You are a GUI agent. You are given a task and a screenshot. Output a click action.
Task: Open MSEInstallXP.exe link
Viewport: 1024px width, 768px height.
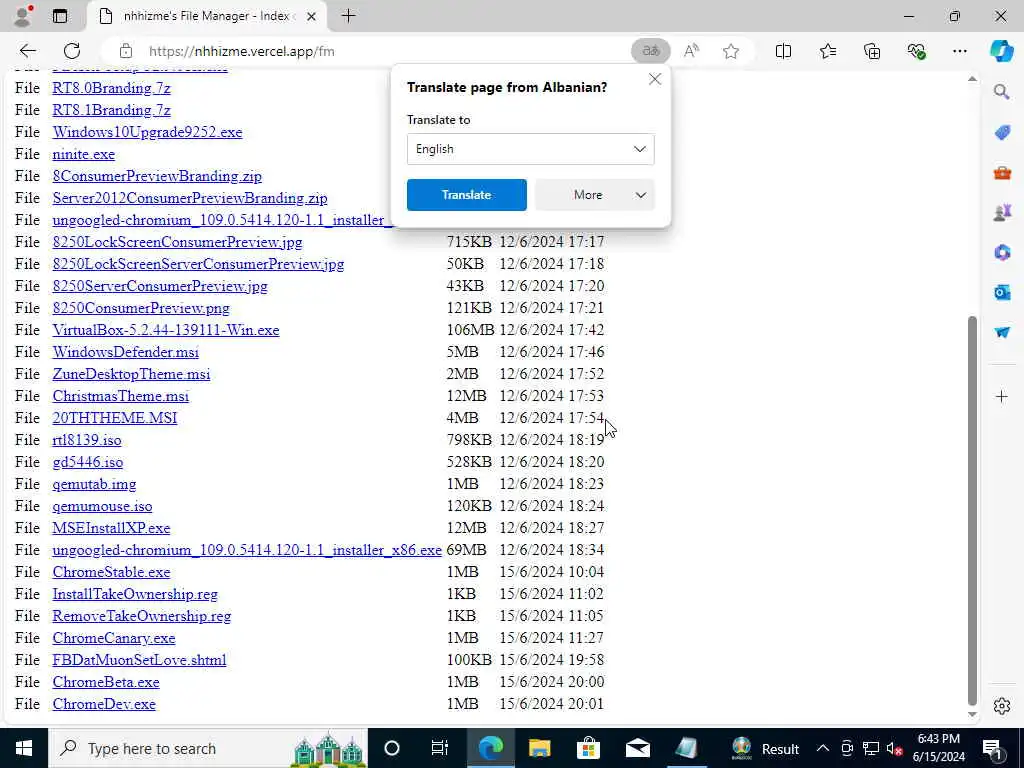click(x=112, y=528)
